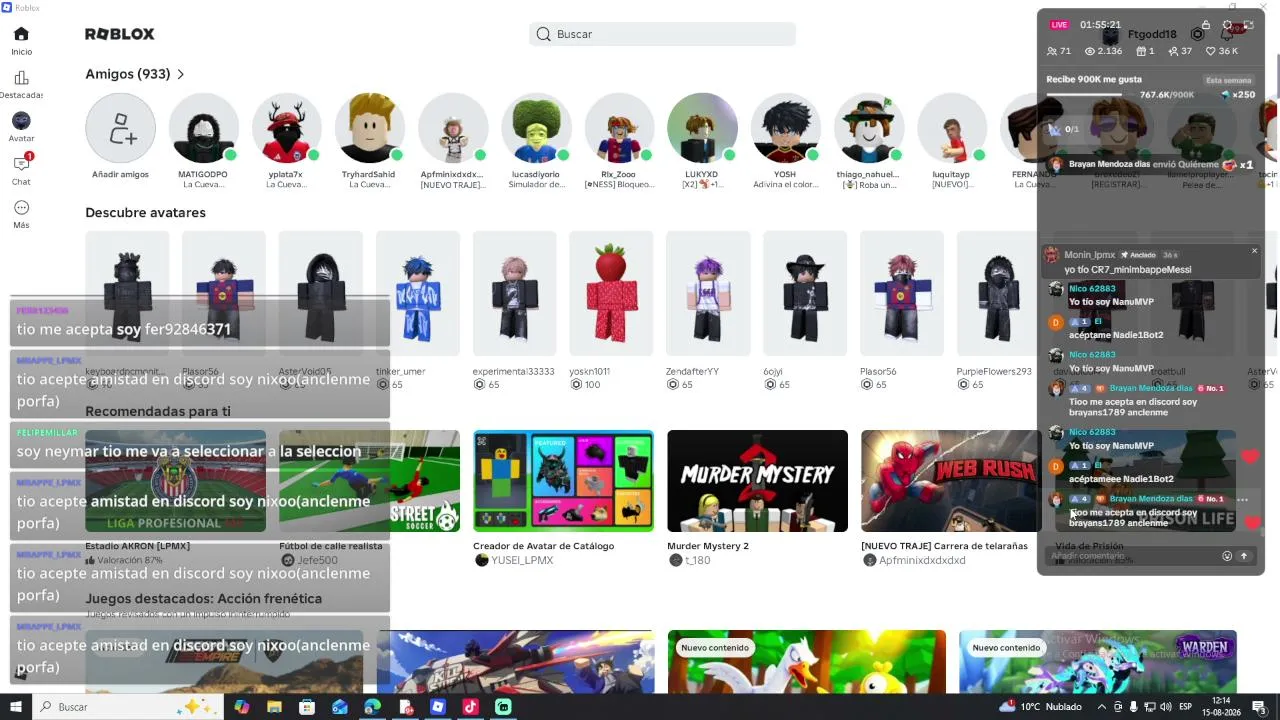Open Microsoft Store from taskbar

click(307, 707)
